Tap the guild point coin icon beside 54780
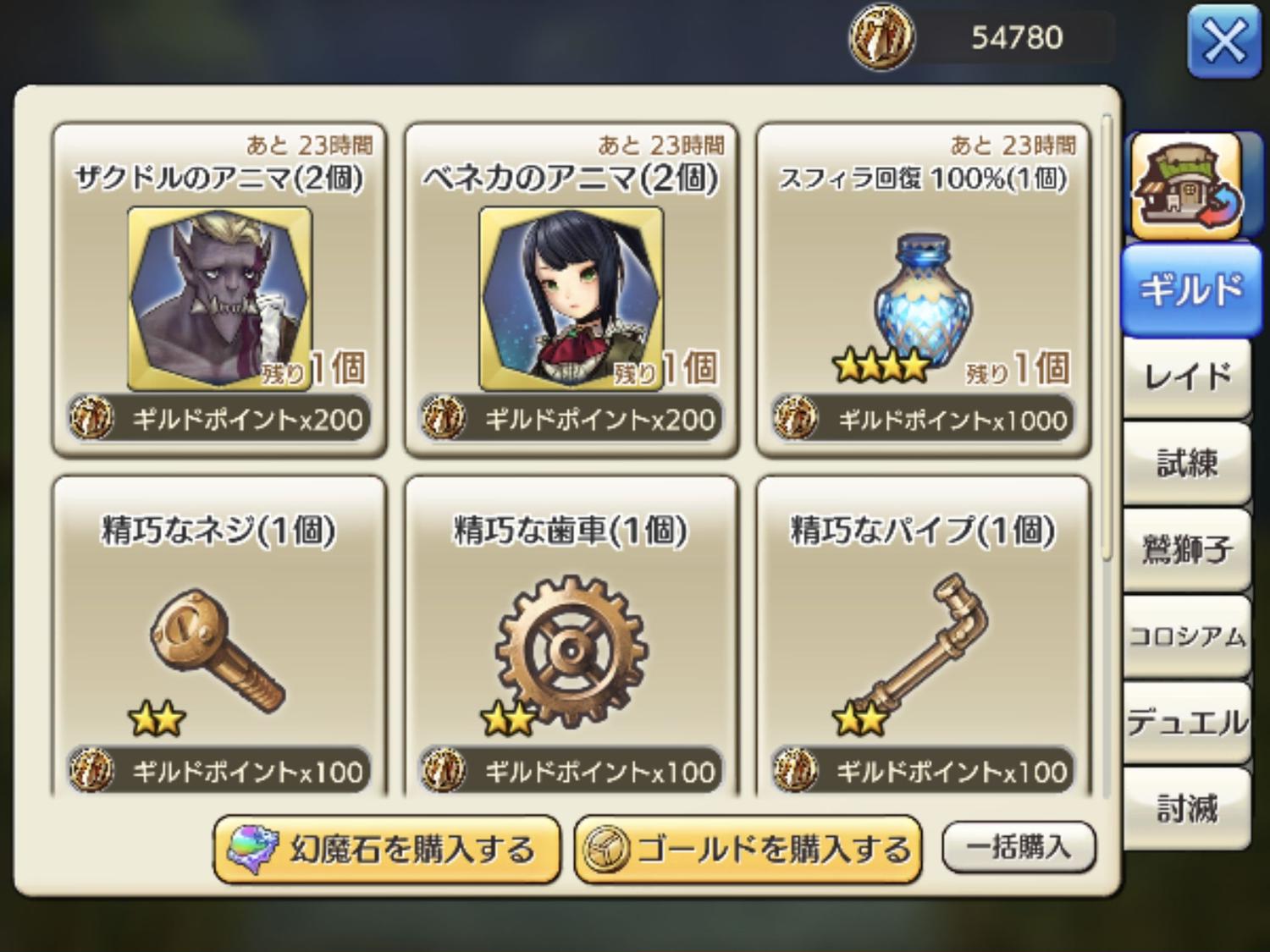 881,37
